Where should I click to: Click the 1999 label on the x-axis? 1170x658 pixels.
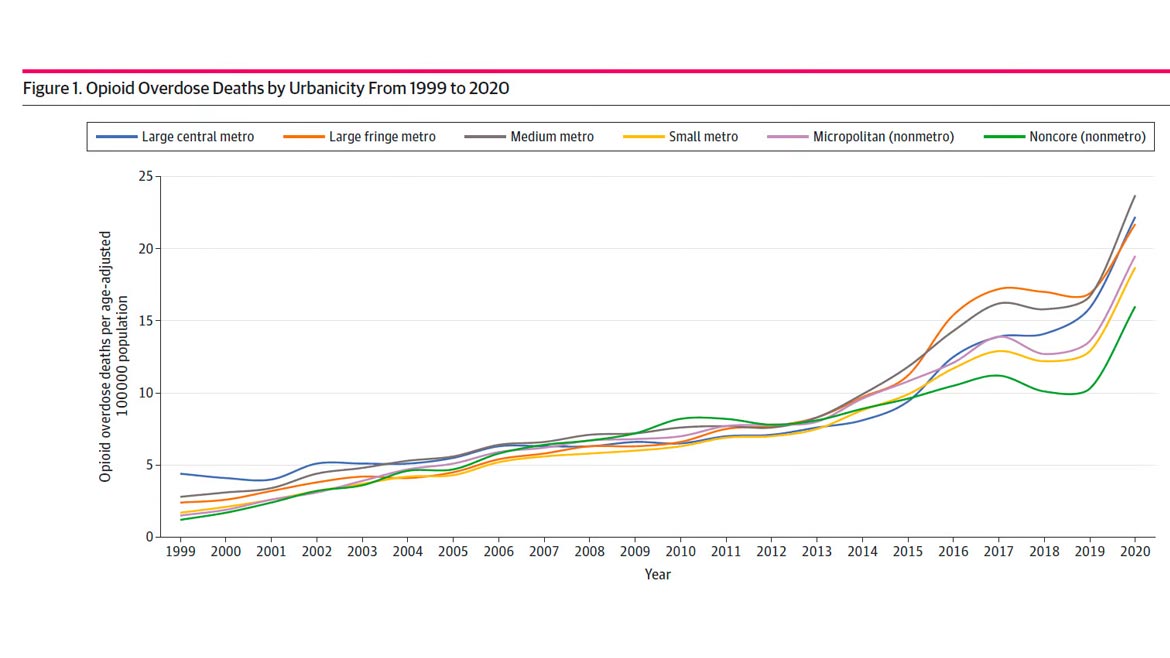pos(179,552)
